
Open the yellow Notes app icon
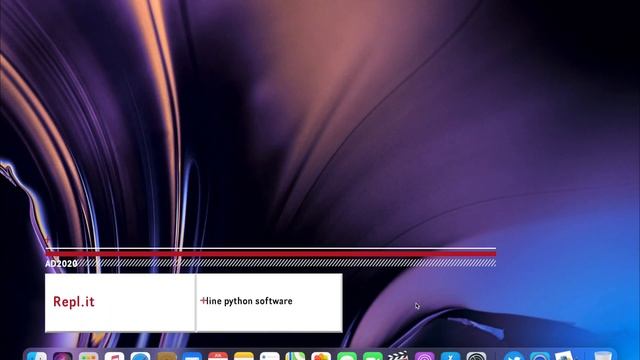coord(244,356)
